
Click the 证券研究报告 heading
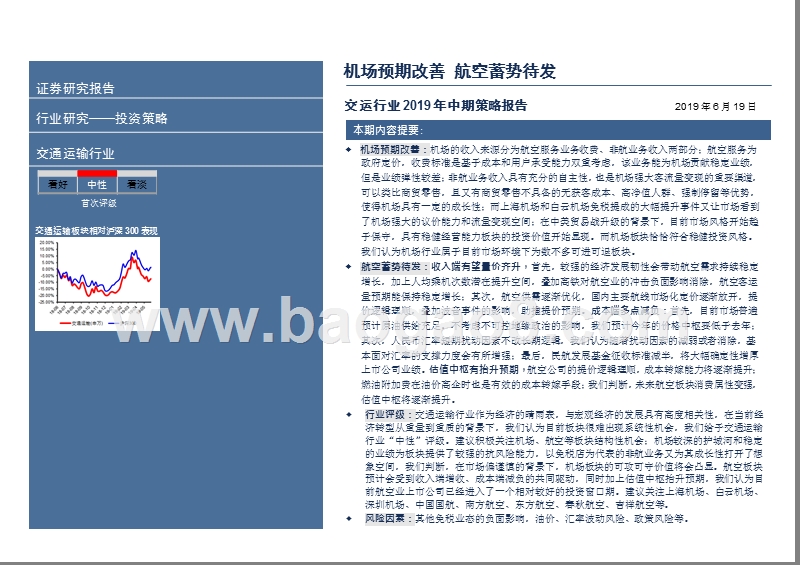tap(75, 88)
